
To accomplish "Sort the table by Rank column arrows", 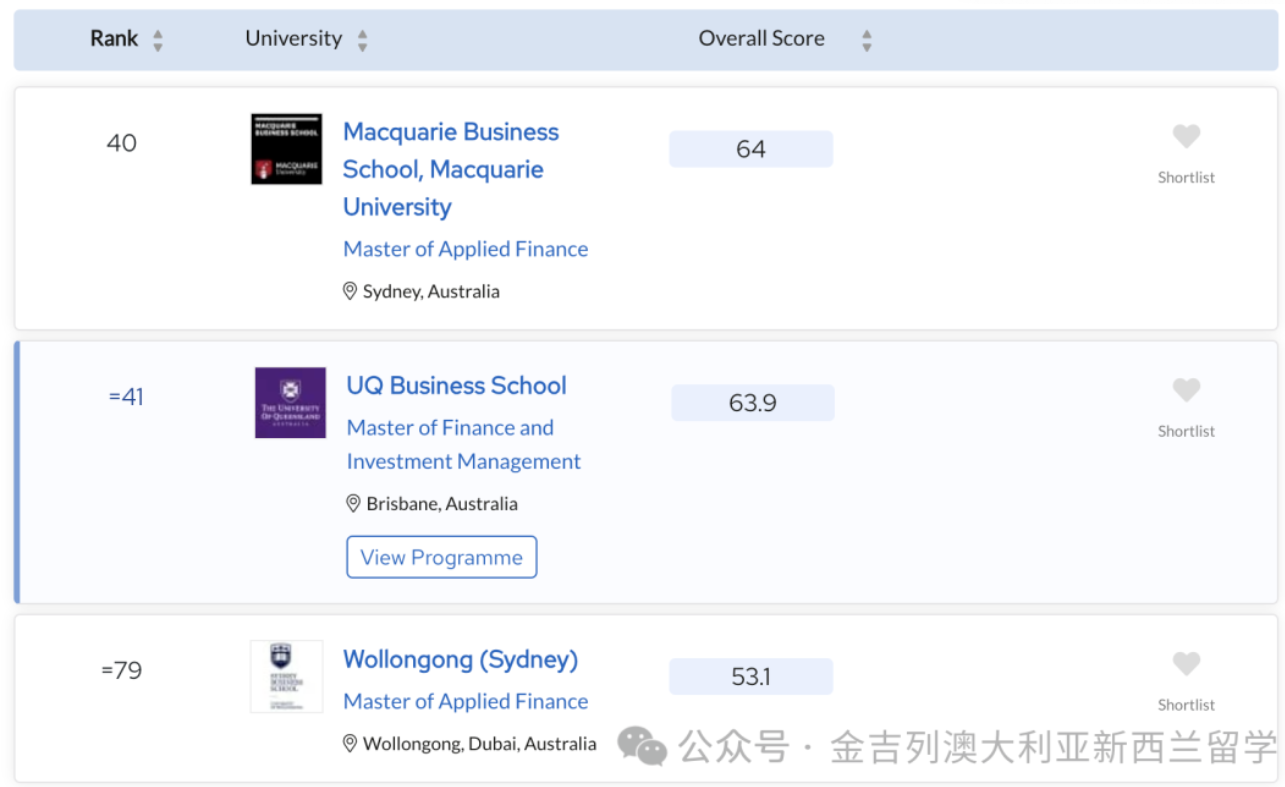I will point(157,40).
